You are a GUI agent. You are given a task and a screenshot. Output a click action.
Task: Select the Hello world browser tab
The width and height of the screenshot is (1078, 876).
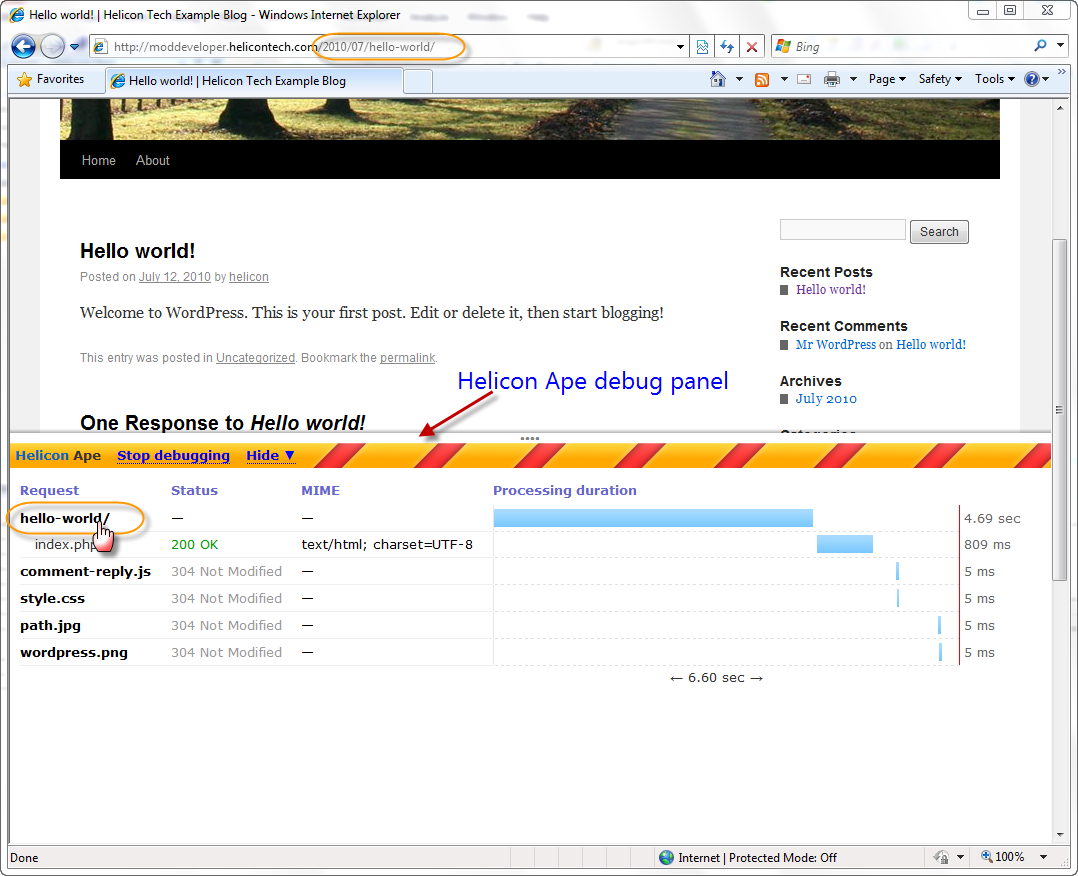click(x=236, y=81)
